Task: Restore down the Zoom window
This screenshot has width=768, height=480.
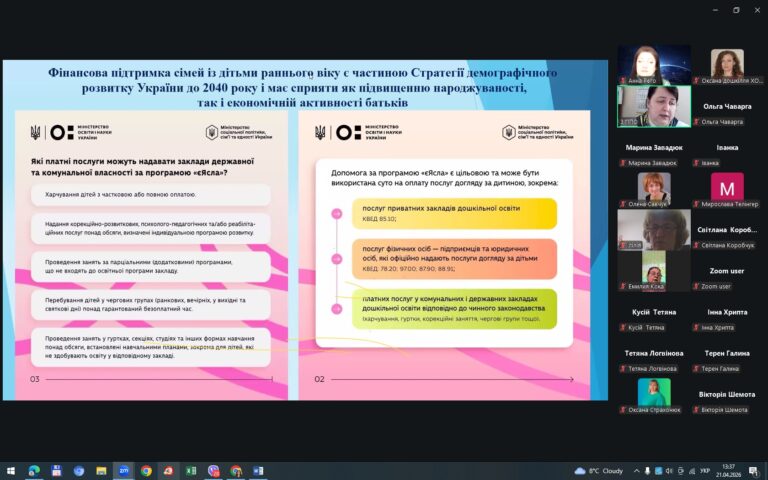Action: pos(736,9)
